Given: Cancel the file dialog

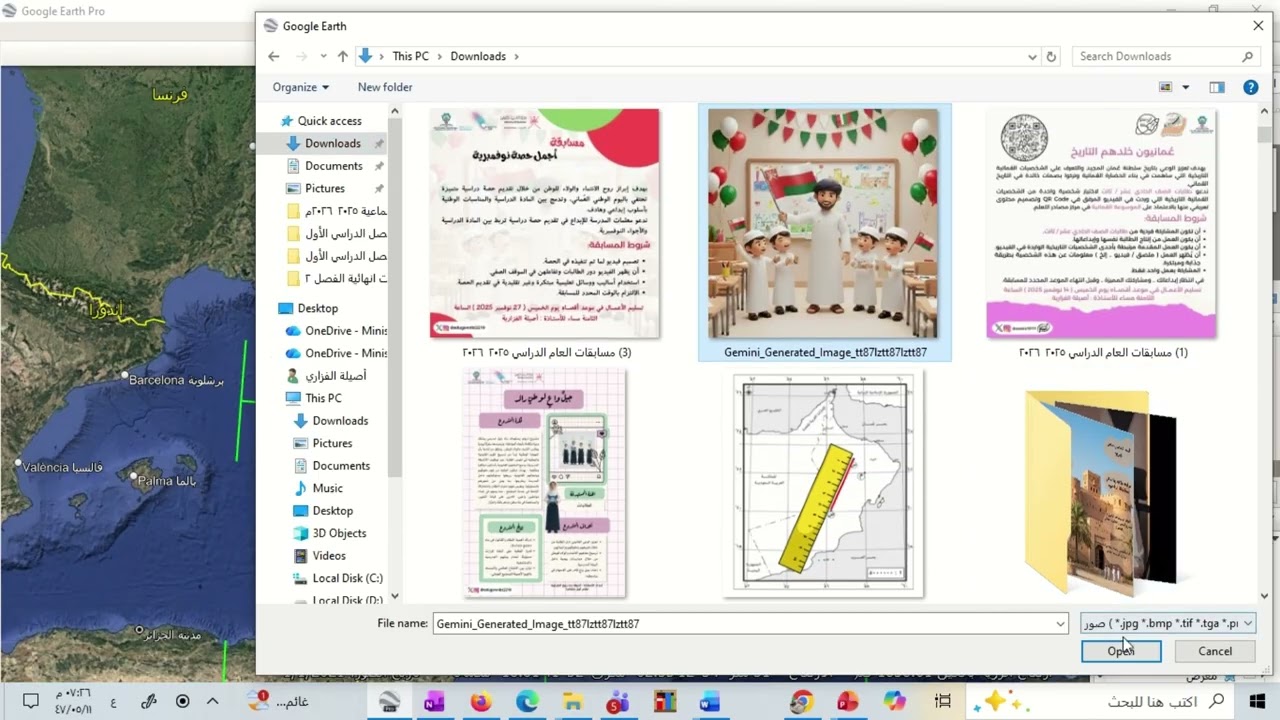Looking at the screenshot, I should (1215, 651).
